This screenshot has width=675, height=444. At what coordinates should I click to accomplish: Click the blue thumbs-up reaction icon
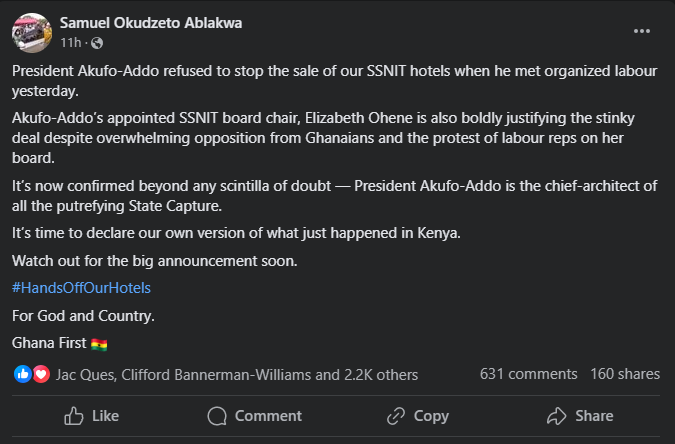[x=23, y=375]
